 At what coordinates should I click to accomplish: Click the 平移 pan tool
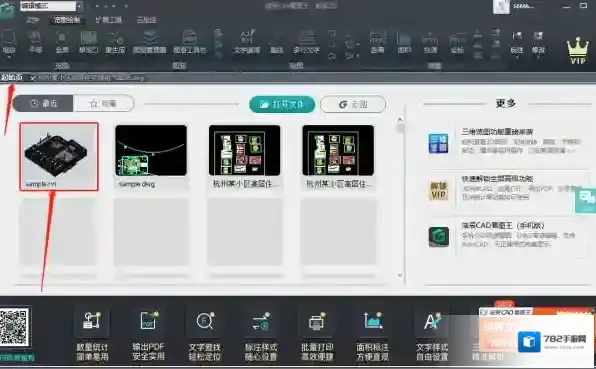coord(35,42)
